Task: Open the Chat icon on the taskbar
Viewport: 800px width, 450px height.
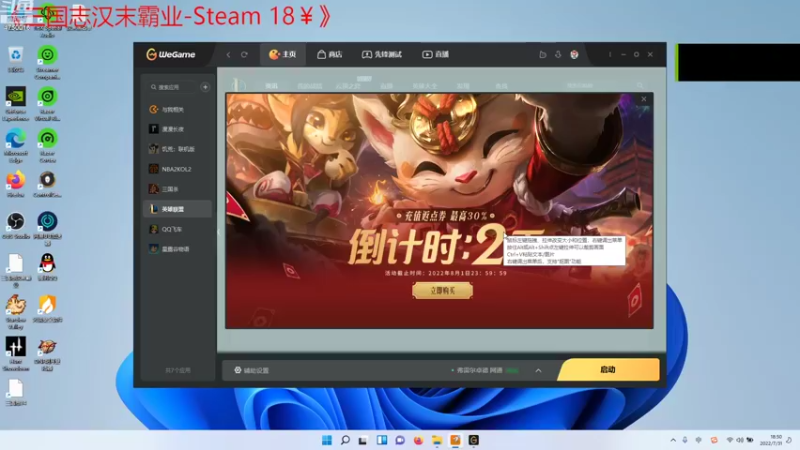Action: coord(400,440)
